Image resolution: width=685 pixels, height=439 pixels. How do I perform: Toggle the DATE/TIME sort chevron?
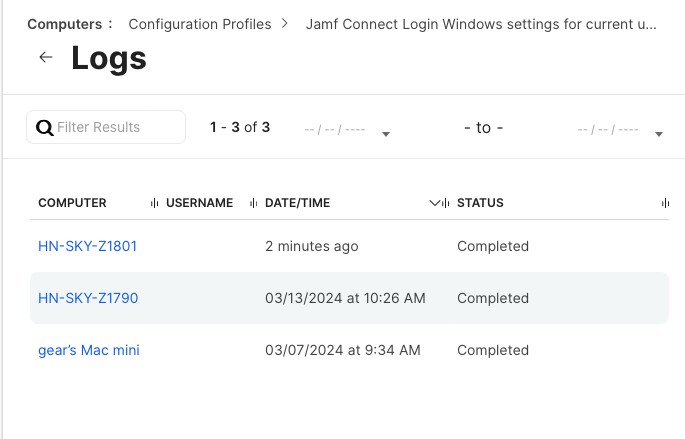pyautogui.click(x=434, y=203)
